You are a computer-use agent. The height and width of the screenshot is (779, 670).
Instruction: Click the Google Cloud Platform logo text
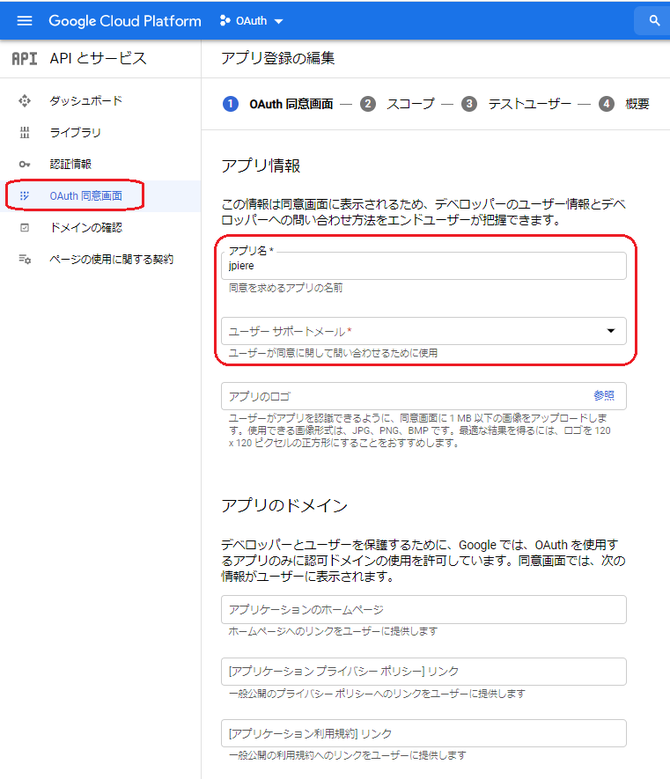125,21
